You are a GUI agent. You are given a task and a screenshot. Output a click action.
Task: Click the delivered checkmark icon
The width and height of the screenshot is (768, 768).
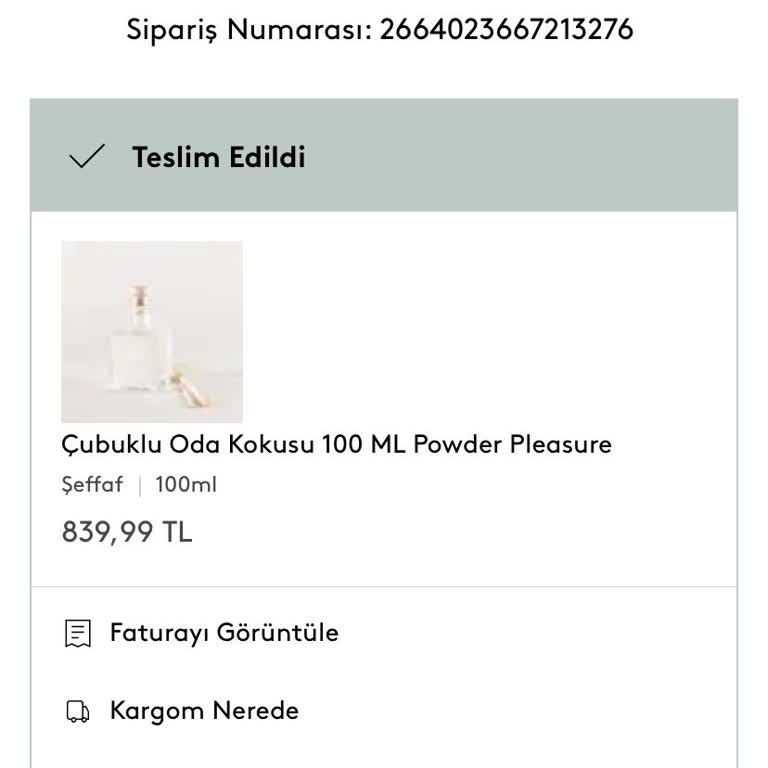click(x=86, y=157)
